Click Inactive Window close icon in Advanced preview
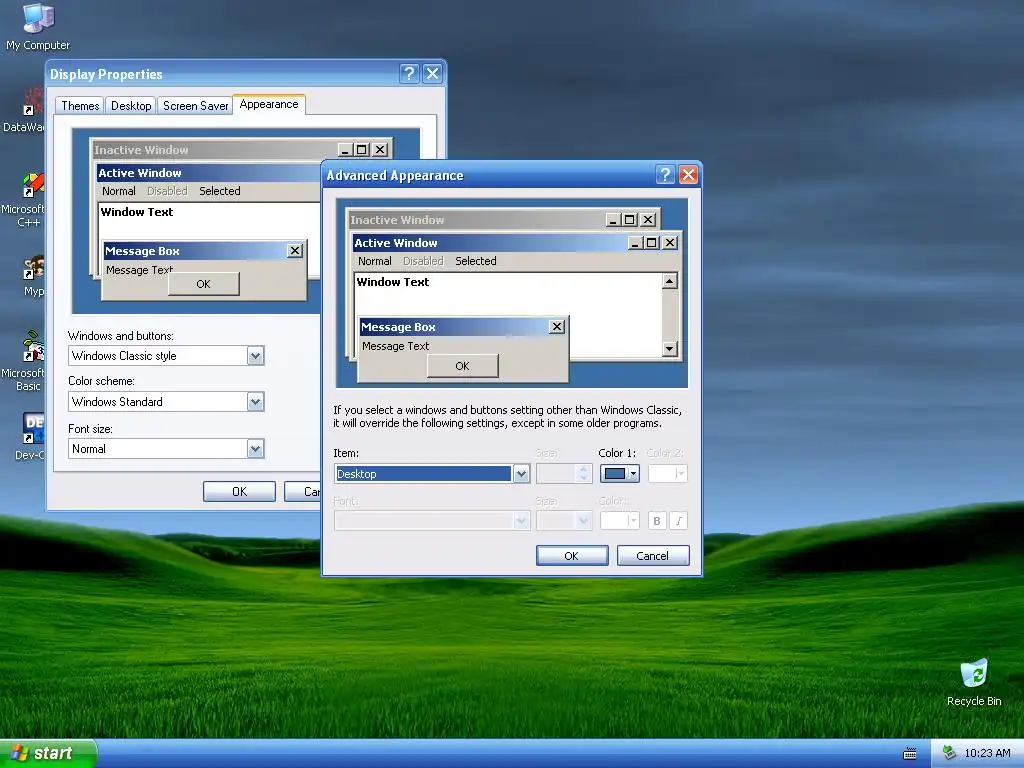 (648, 220)
